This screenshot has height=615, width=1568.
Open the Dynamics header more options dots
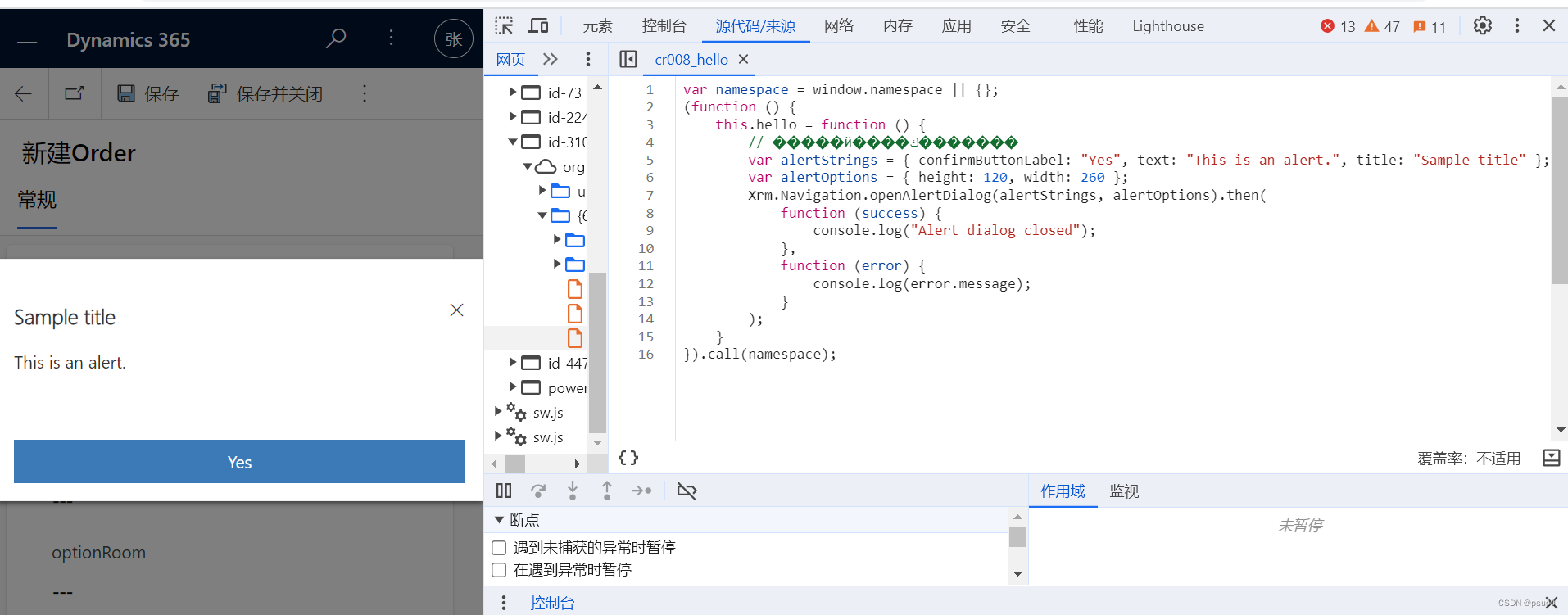[x=391, y=38]
